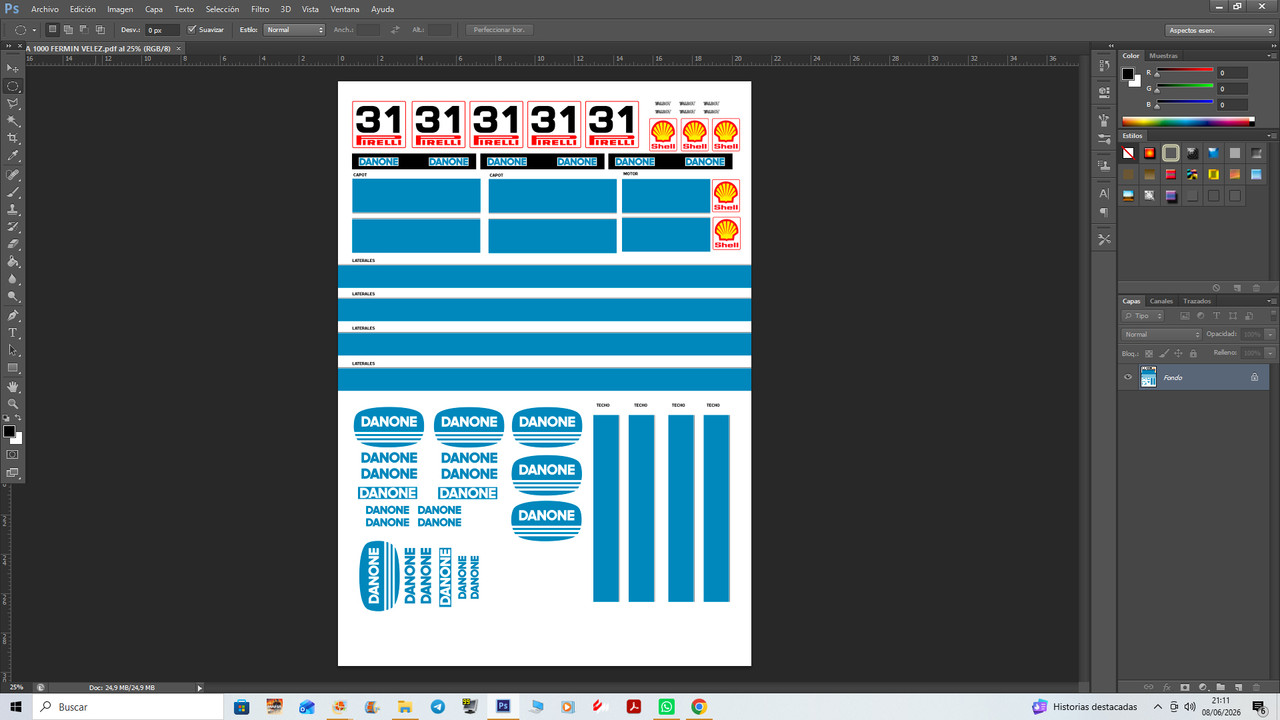This screenshot has width=1280, height=720.
Task: Open the Brush Presets panel icon
Action: pos(1104,139)
